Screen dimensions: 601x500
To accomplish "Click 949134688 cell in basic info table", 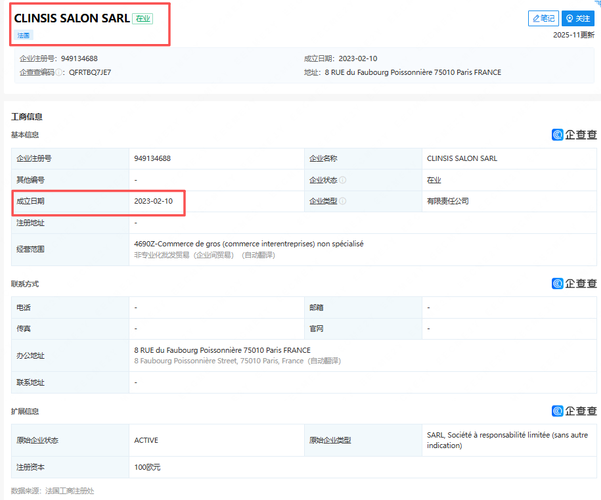I will (153, 158).
